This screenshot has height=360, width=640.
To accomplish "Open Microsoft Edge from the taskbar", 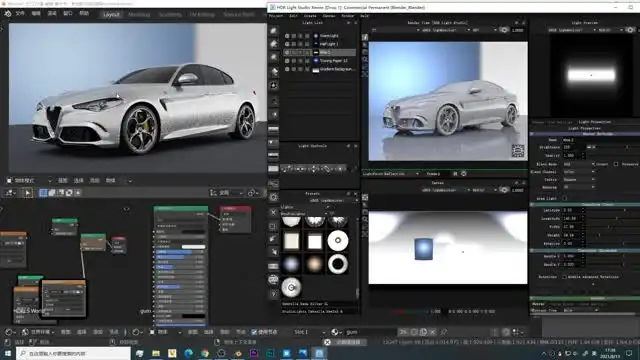I will coord(189,353).
